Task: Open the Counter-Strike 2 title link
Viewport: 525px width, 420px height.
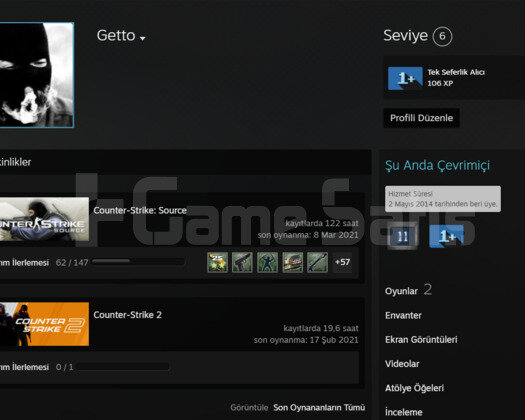Action: 128,315
